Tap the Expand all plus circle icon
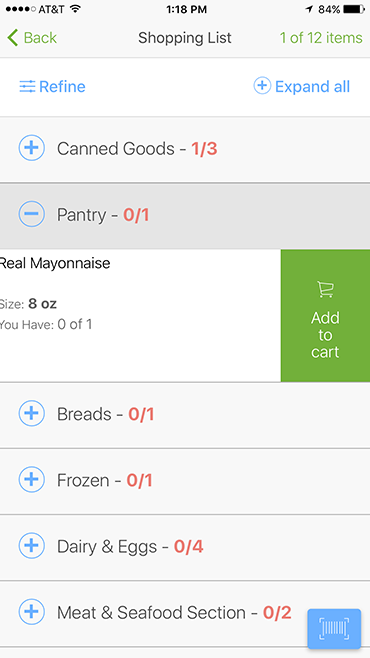 pyautogui.click(x=262, y=86)
